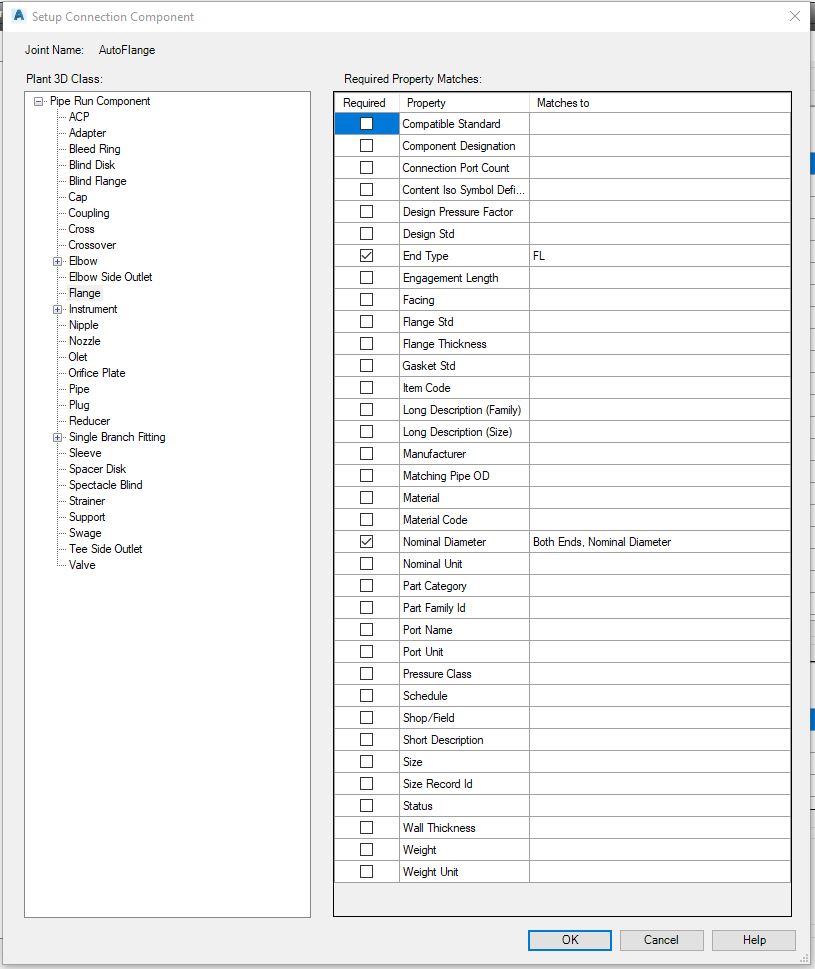Click the Property column header
815x969 pixels.
[464, 103]
